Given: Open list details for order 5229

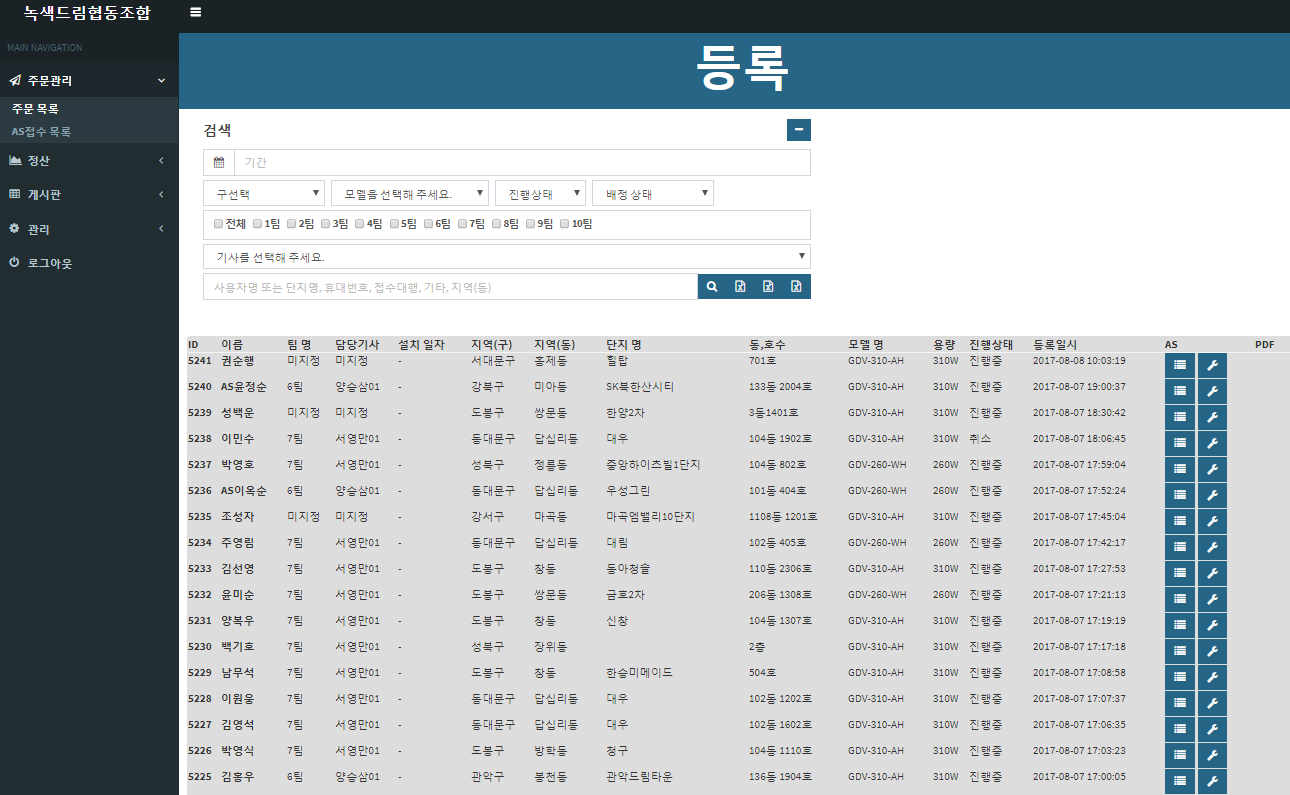Looking at the screenshot, I should (x=1180, y=677).
